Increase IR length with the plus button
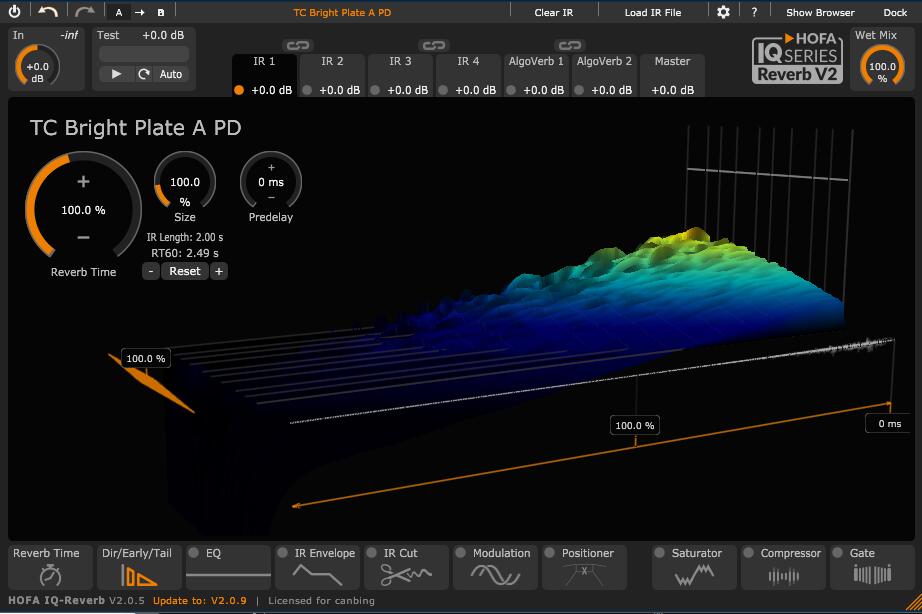The width and height of the screenshot is (922, 614). click(x=219, y=271)
